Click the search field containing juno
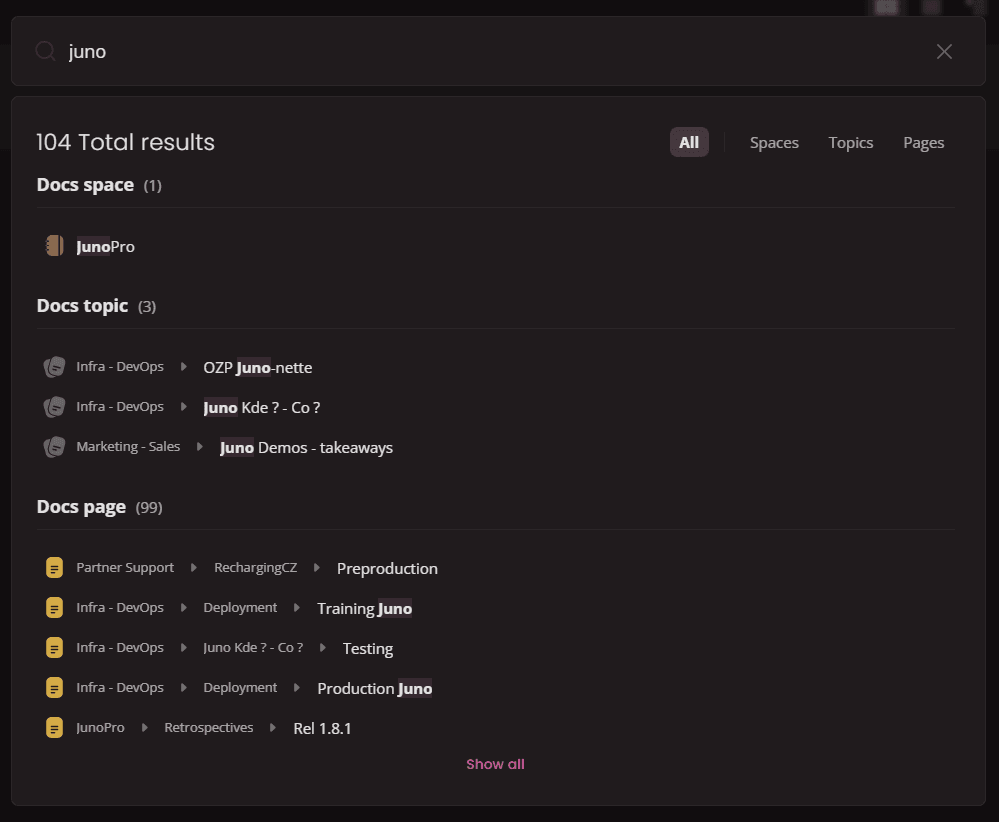999x822 pixels. 498,51
